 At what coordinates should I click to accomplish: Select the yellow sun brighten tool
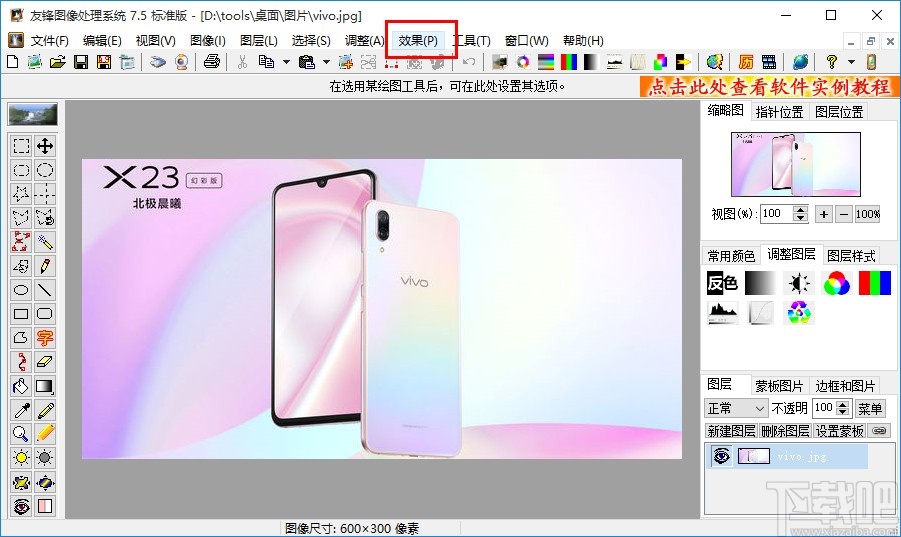coord(21,458)
